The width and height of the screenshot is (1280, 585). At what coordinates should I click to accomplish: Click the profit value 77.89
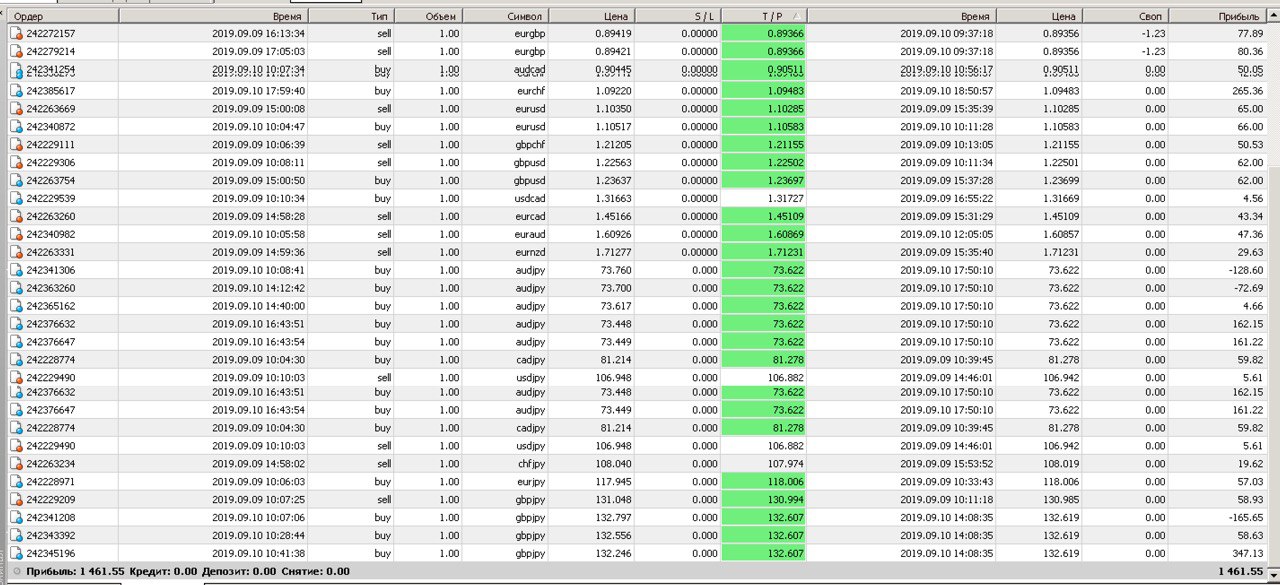(1250, 33)
